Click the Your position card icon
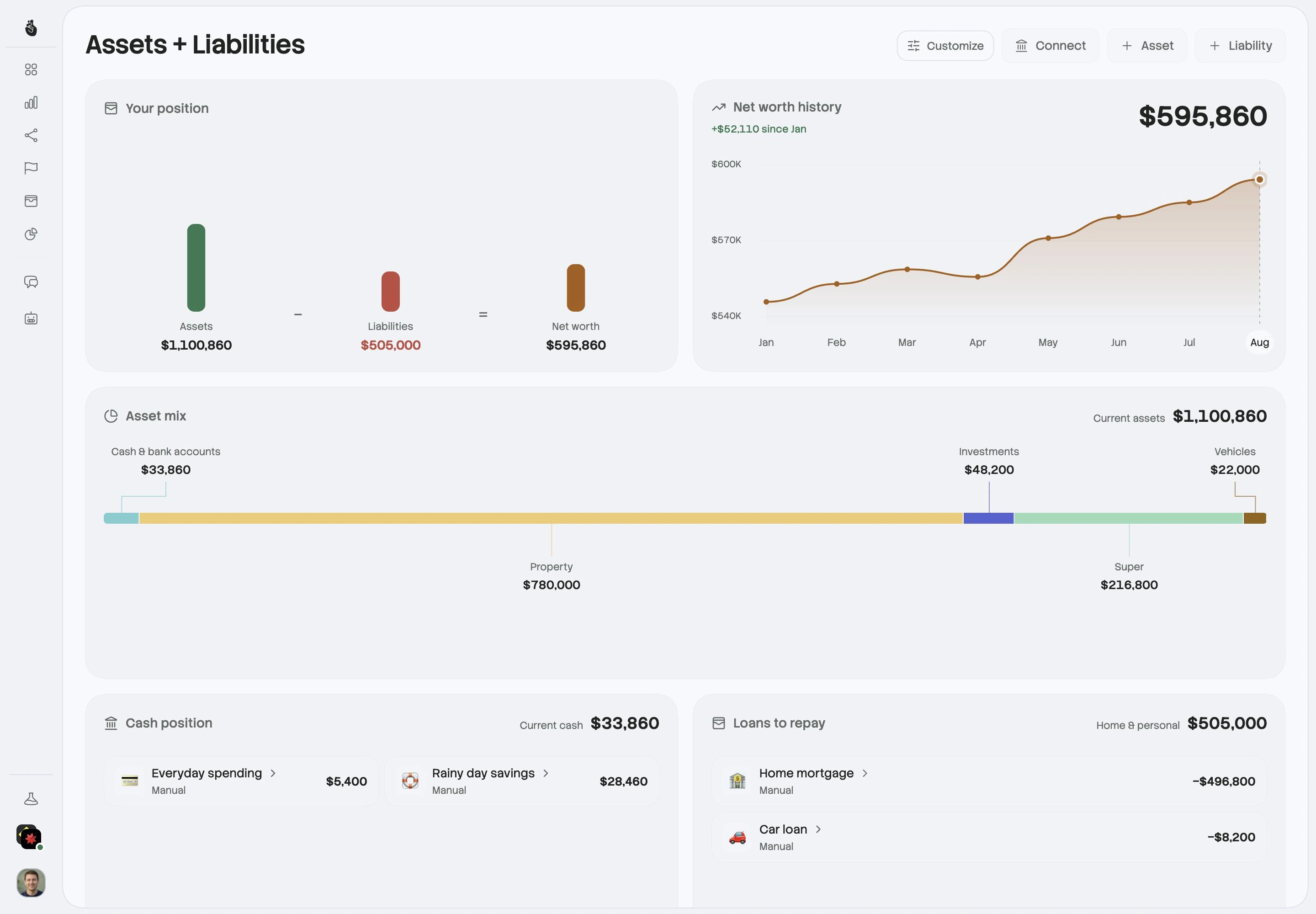This screenshot has height=914, width=1316. click(x=111, y=108)
